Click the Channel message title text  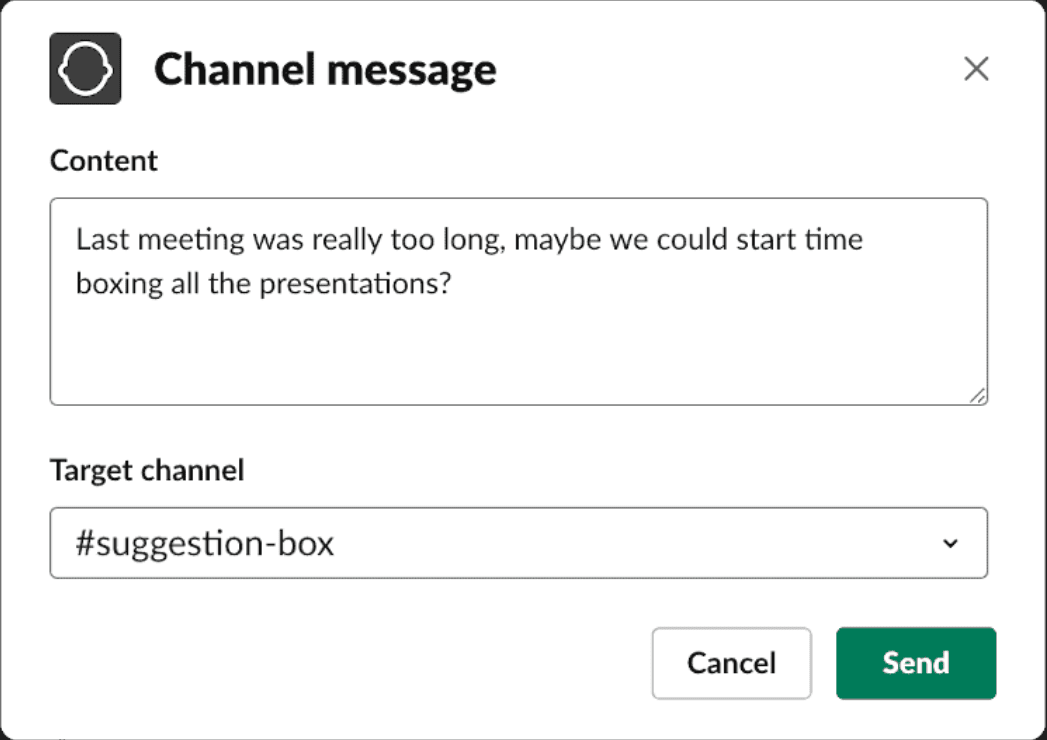pos(325,69)
